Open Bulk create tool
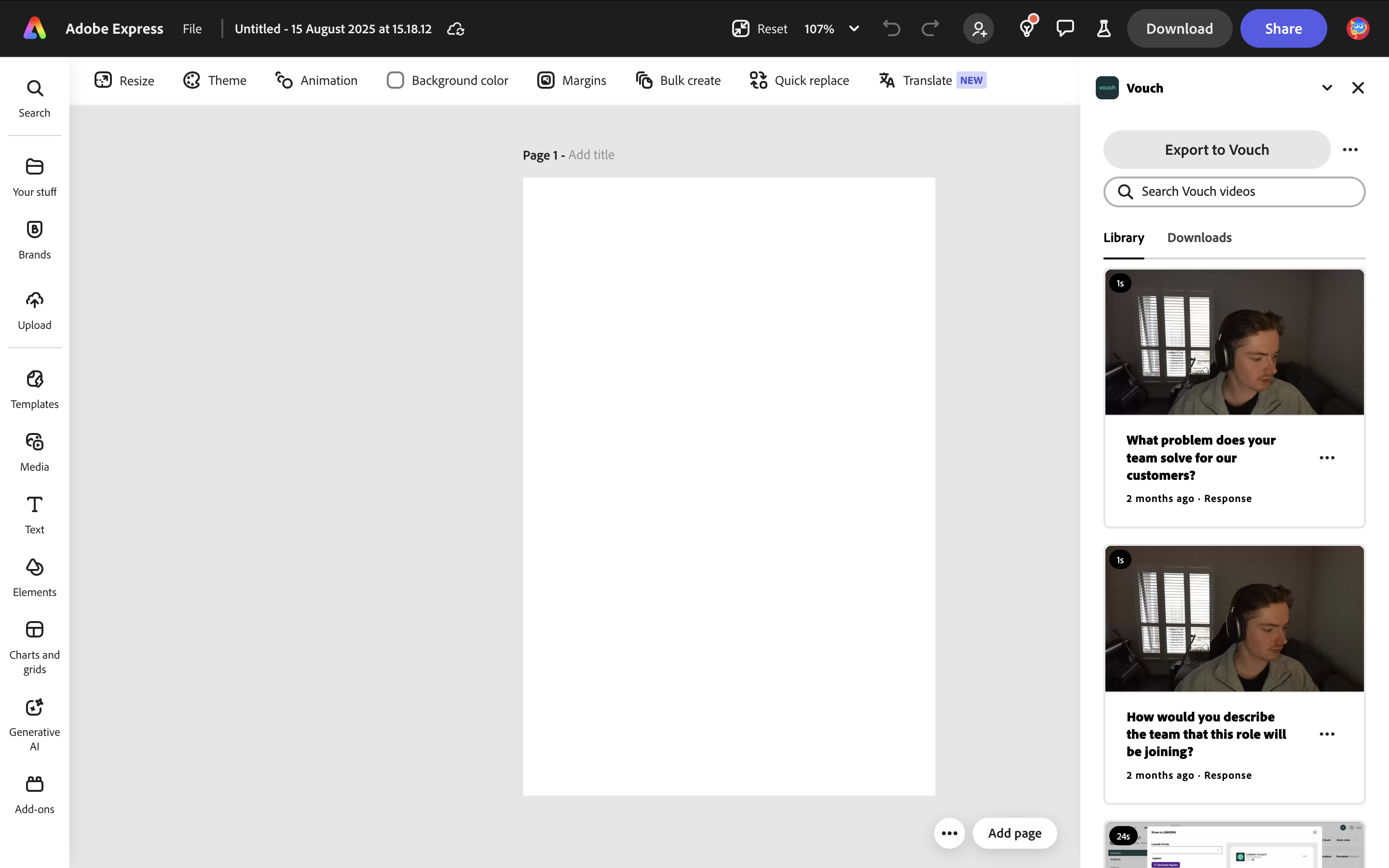This screenshot has height=868, width=1389. (679, 81)
